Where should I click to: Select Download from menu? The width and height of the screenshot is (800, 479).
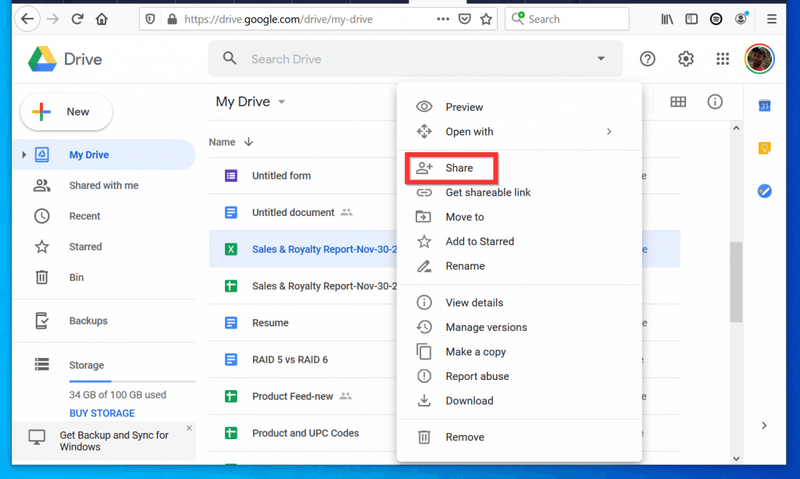519,400
